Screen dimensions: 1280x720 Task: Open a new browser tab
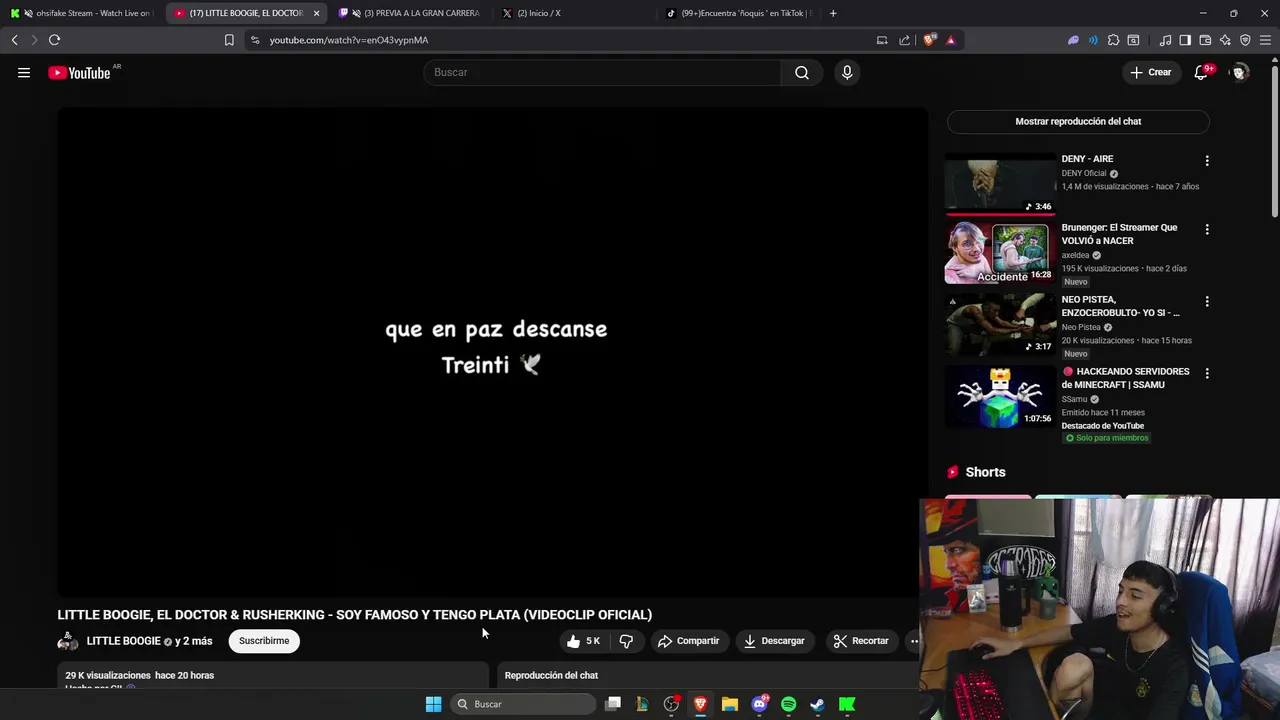833,13
